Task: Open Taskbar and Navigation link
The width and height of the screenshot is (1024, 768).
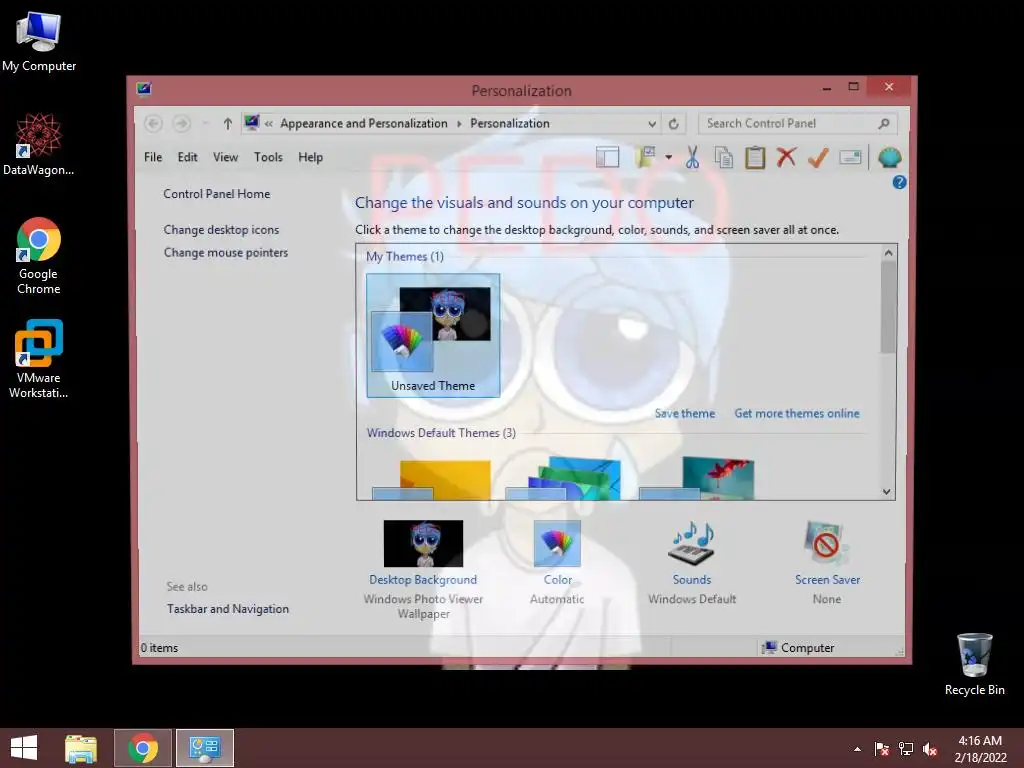Action: pyautogui.click(x=228, y=609)
